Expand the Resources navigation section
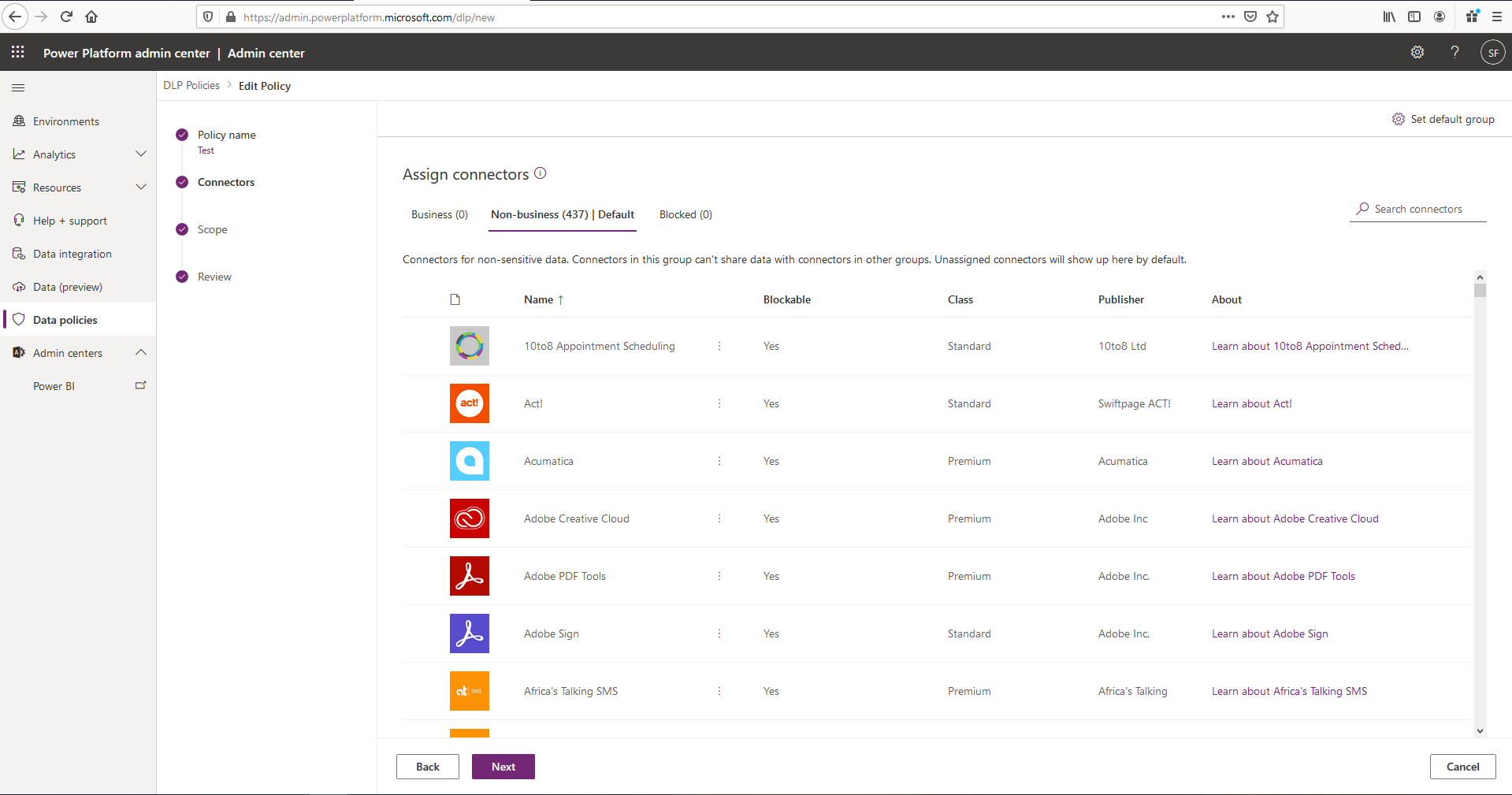The height and width of the screenshot is (795, 1512). coord(141,188)
